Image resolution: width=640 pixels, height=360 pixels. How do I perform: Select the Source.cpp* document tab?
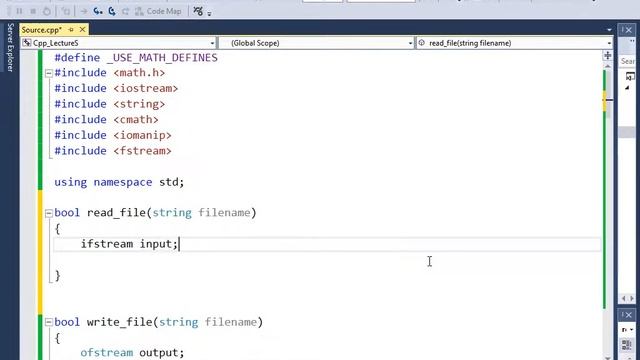(42, 30)
